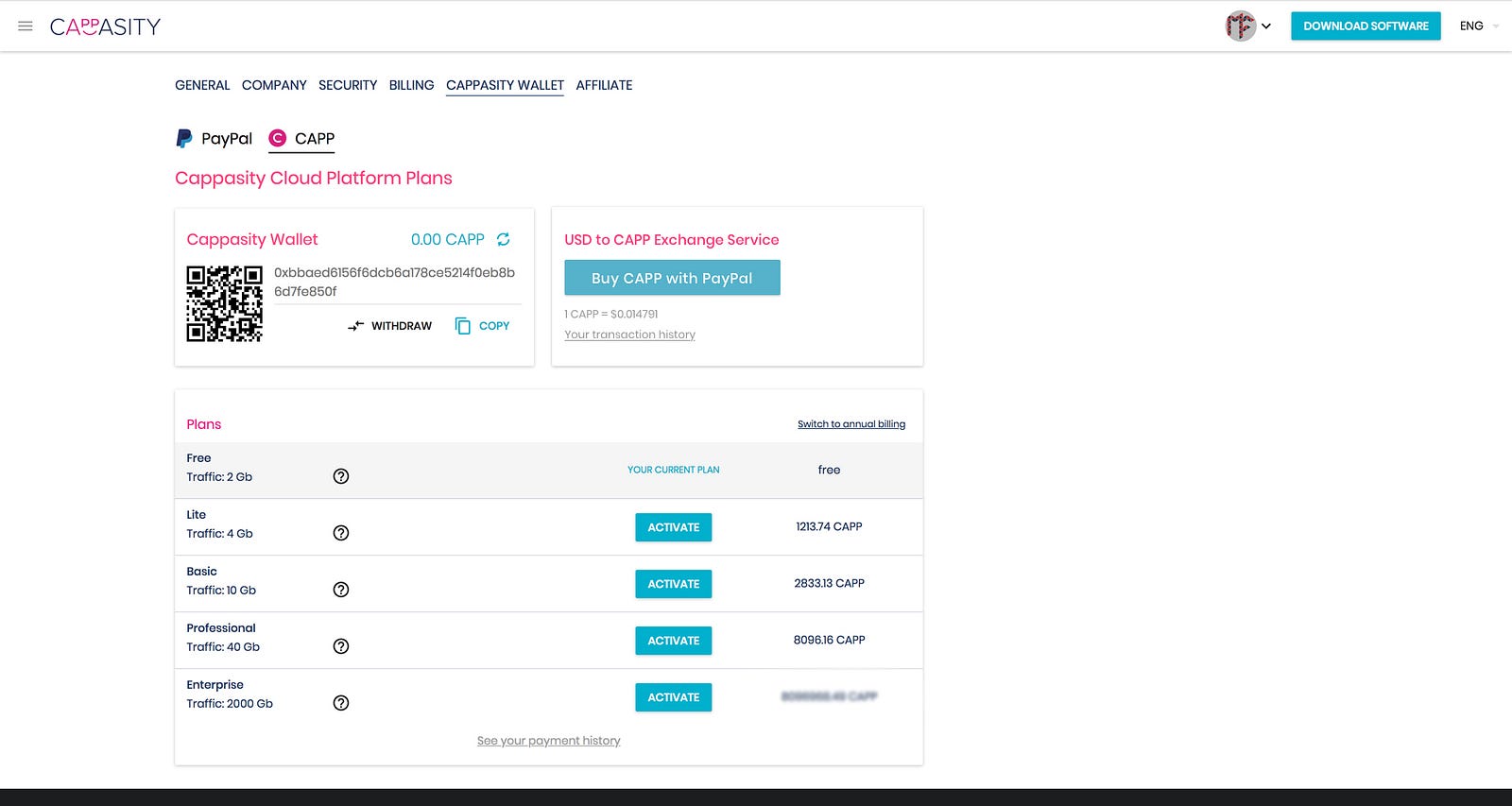Open the Billing tab

(x=411, y=85)
